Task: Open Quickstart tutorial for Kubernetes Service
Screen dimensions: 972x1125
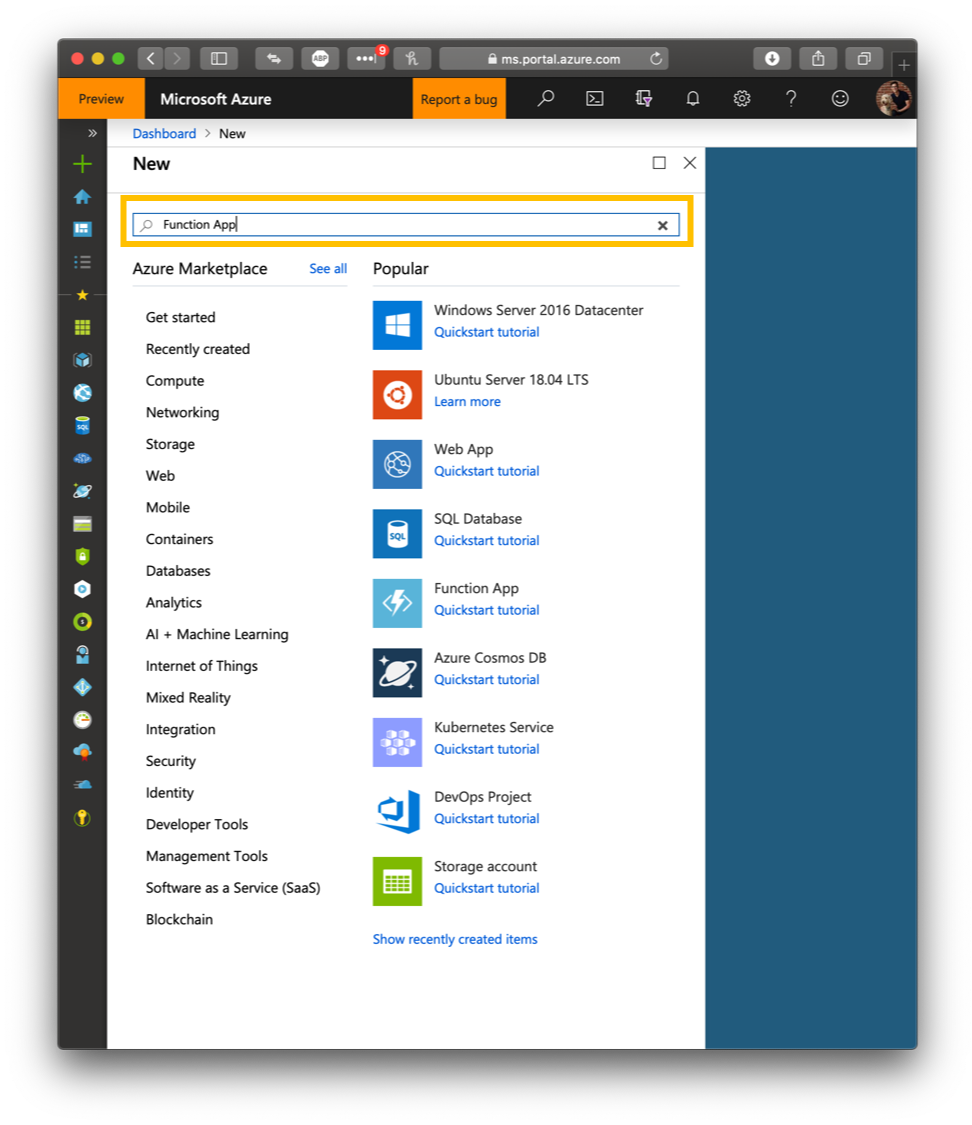Action: (486, 749)
